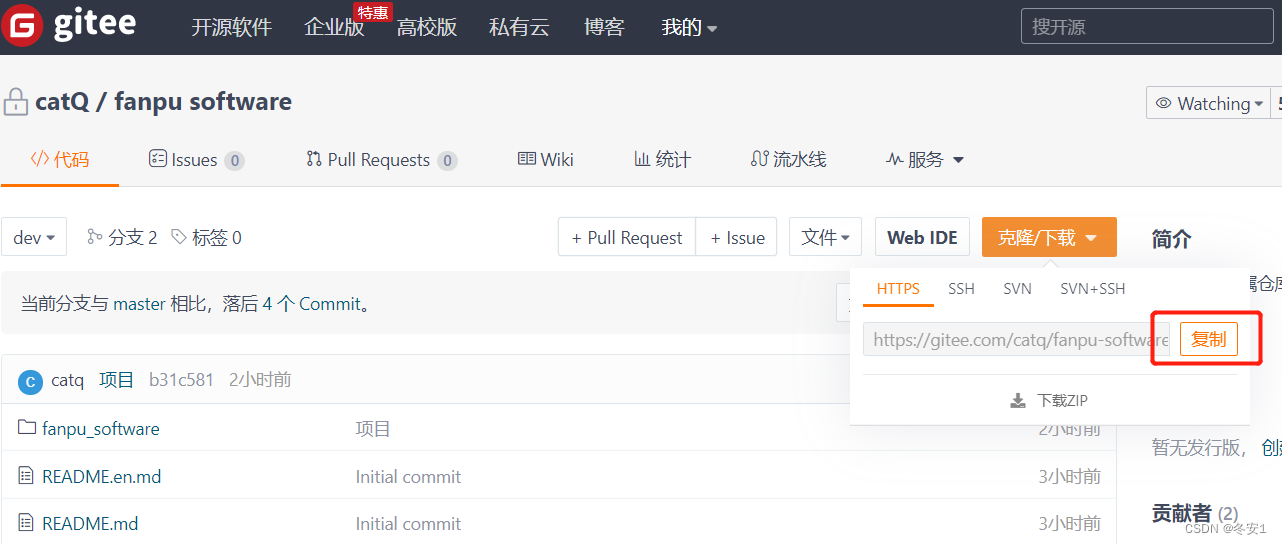Click the Issues count badge 0
The image size is (1282, 544).
pos(234,160)
